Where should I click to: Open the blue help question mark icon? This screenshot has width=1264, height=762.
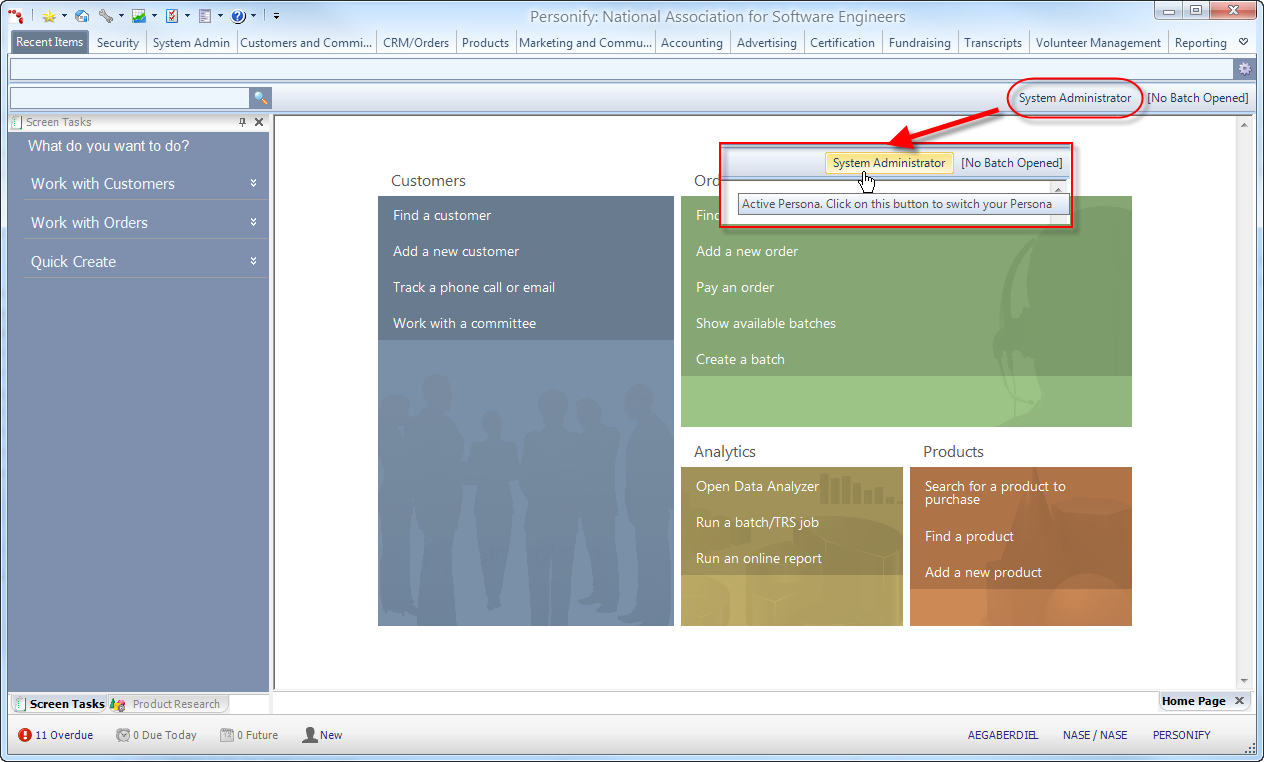[238, 16]
